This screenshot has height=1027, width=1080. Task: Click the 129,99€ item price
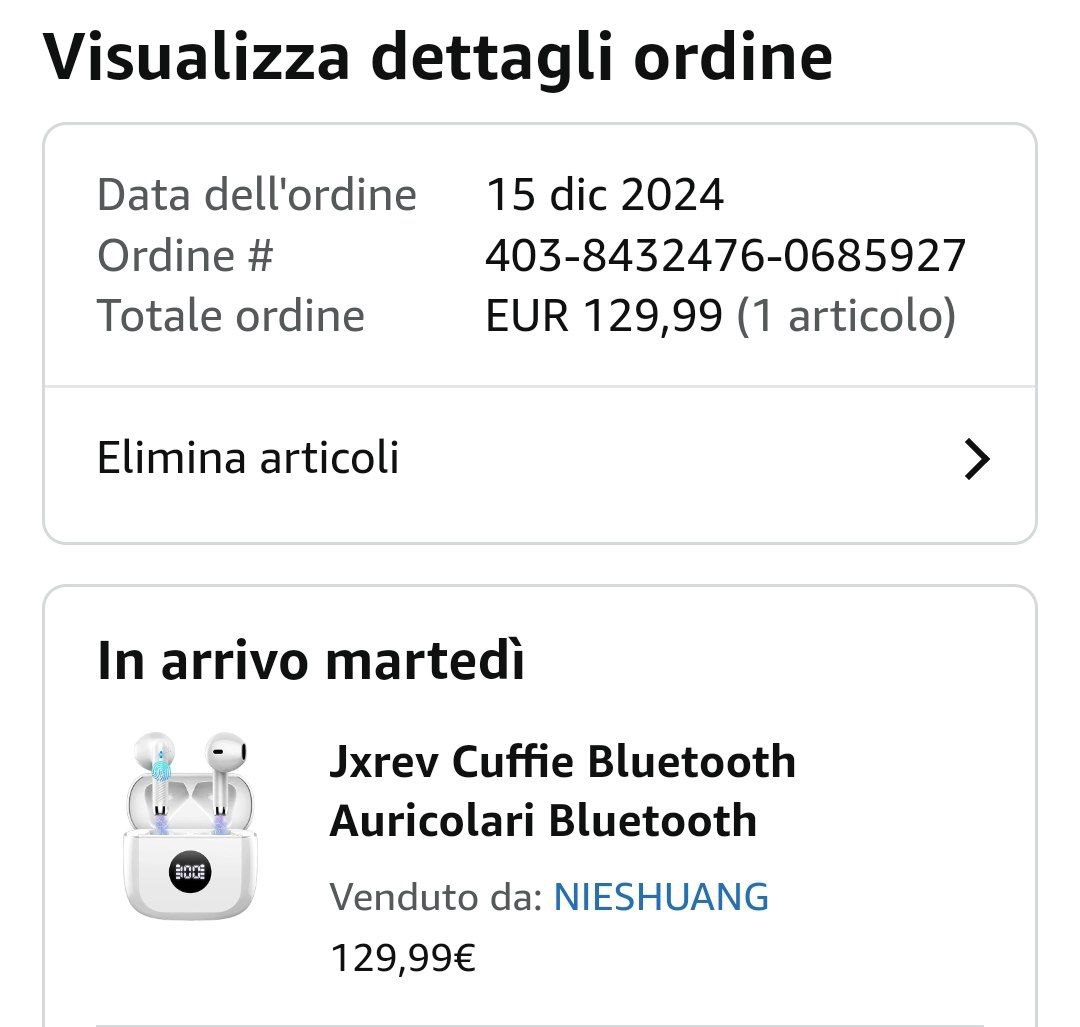403,958
